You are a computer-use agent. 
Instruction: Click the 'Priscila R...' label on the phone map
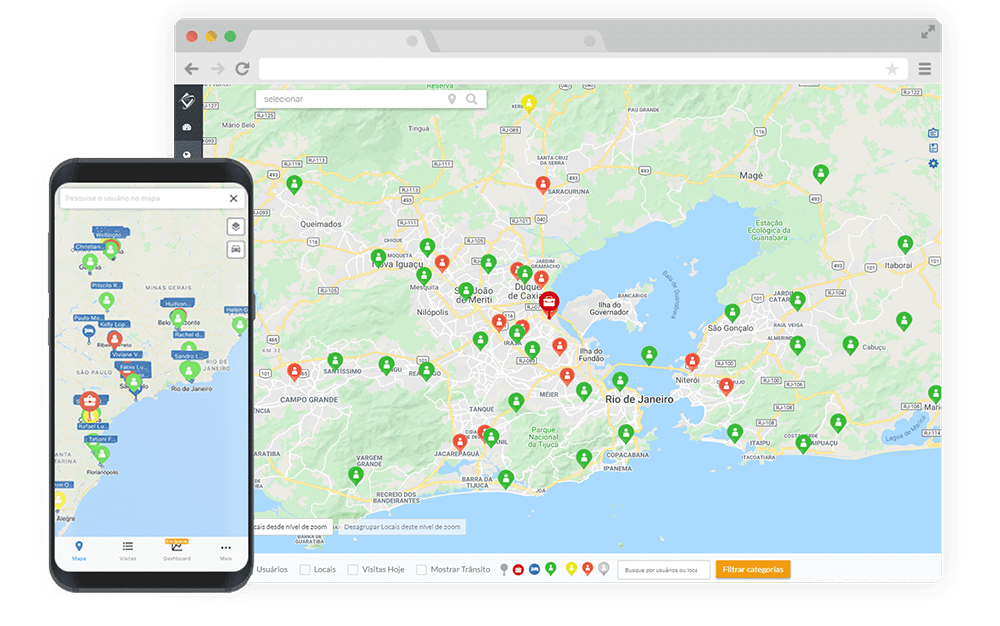[x=107, y=286]
